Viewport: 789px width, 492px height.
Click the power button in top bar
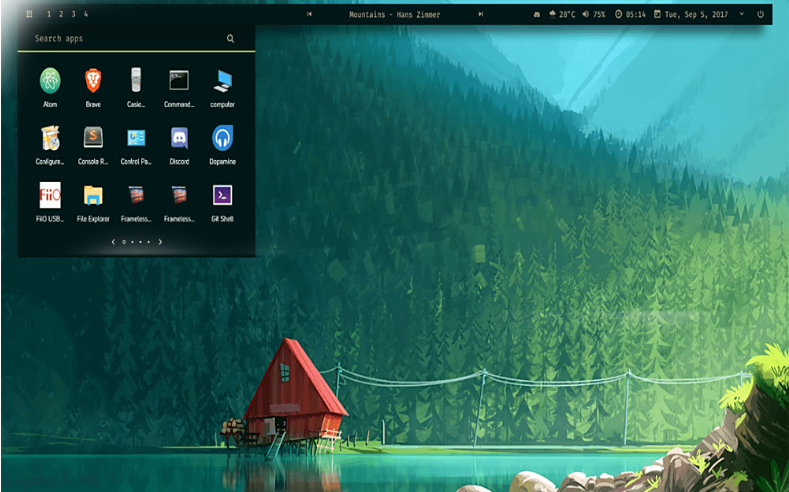tap(760, 14)
